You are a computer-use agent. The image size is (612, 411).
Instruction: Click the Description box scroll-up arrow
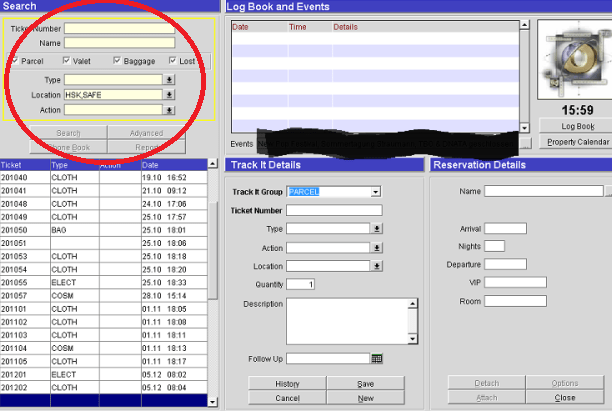[413, 305]
